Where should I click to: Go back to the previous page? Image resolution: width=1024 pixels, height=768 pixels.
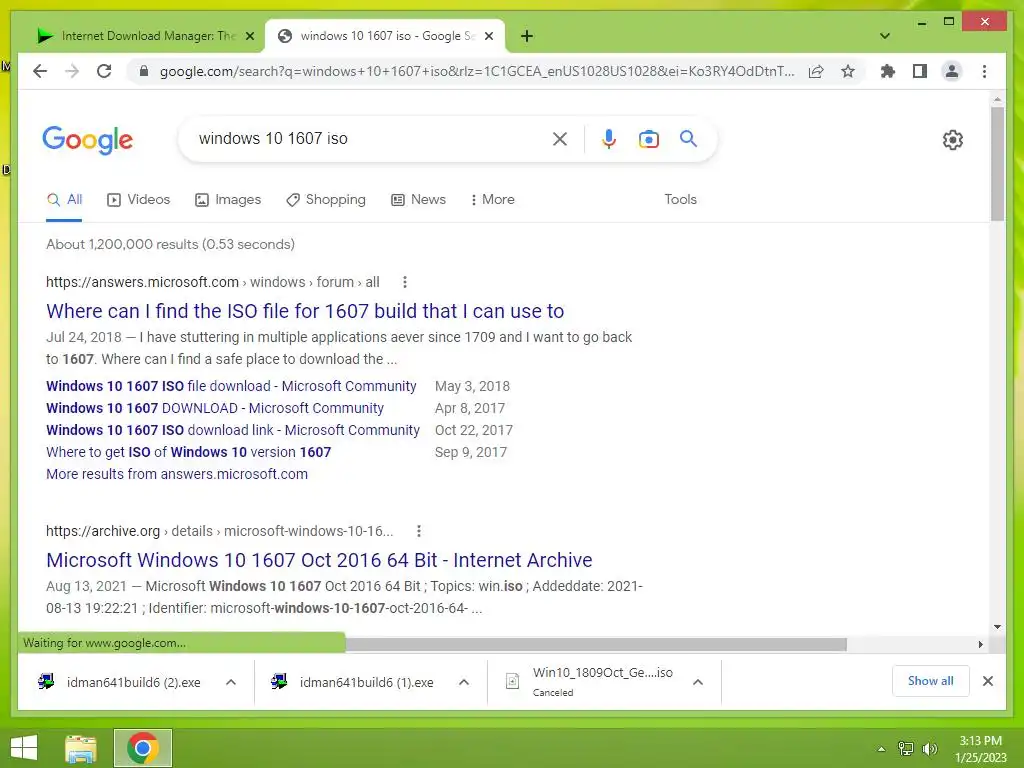tap(40, 71)
